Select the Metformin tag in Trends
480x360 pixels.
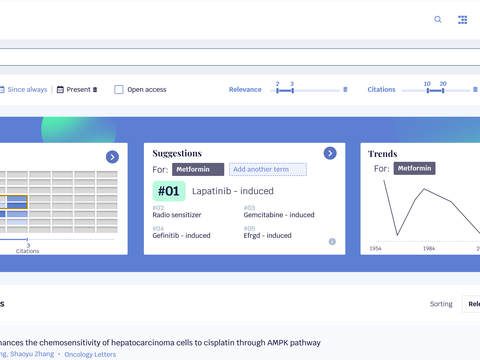[x=414, y=168]
